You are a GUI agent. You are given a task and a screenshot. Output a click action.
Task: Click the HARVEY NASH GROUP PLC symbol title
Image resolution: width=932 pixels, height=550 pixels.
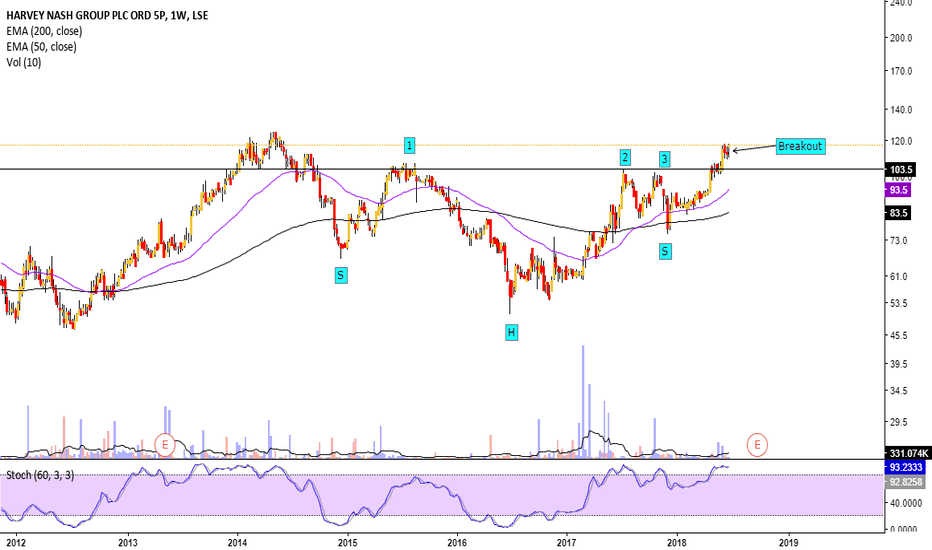click(x=107, y=15)
